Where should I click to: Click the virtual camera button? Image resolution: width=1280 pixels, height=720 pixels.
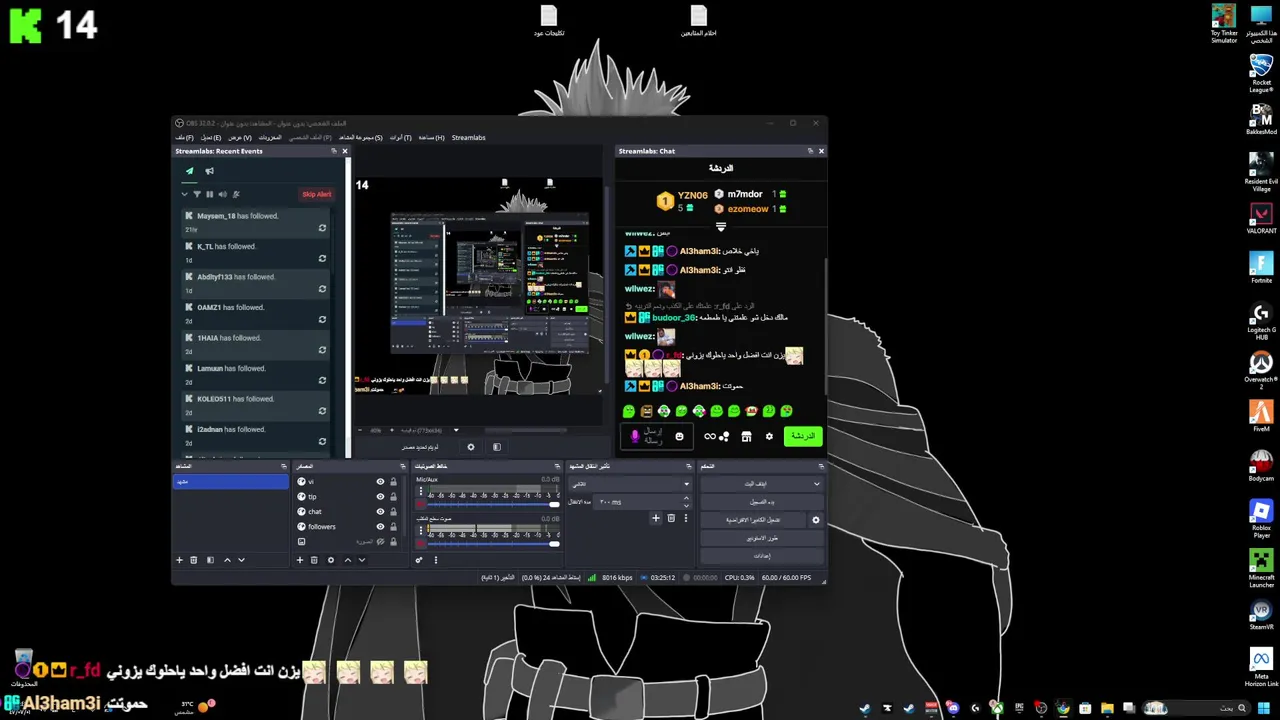click(754, 520)
